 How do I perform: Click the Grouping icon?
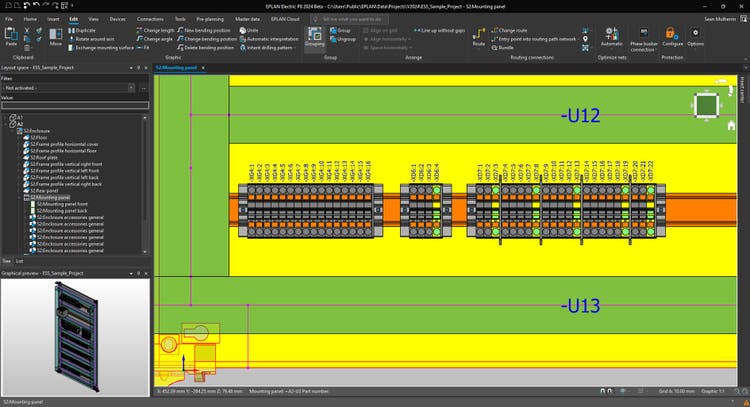coord(314,36)
